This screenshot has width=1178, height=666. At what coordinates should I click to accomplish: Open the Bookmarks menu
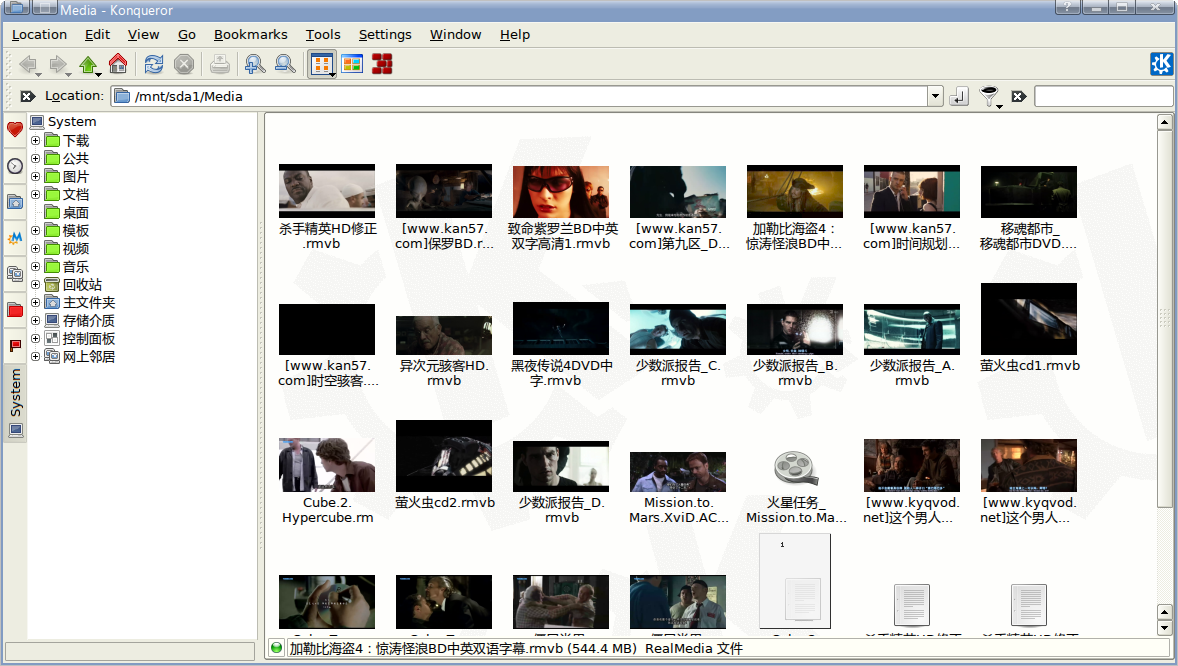click(x=250, y=35)
